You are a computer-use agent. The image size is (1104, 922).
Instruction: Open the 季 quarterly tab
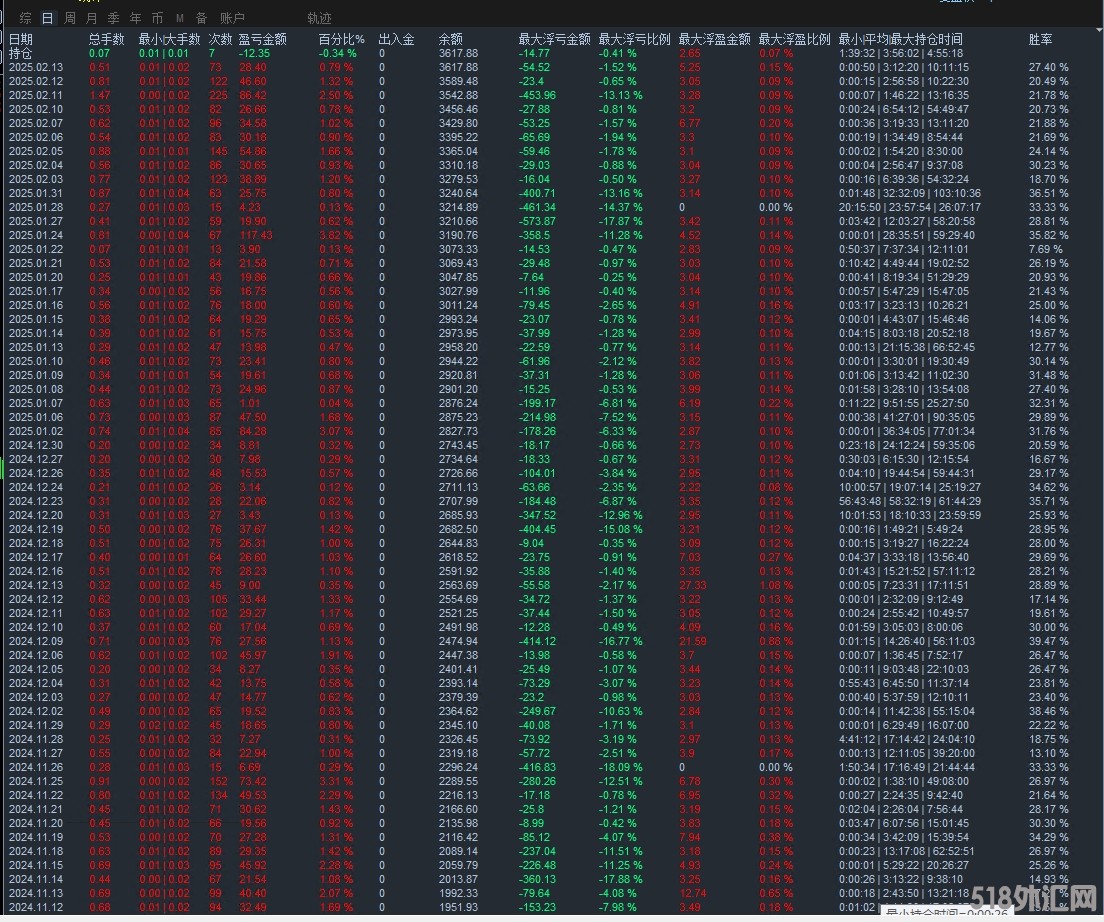113,18
